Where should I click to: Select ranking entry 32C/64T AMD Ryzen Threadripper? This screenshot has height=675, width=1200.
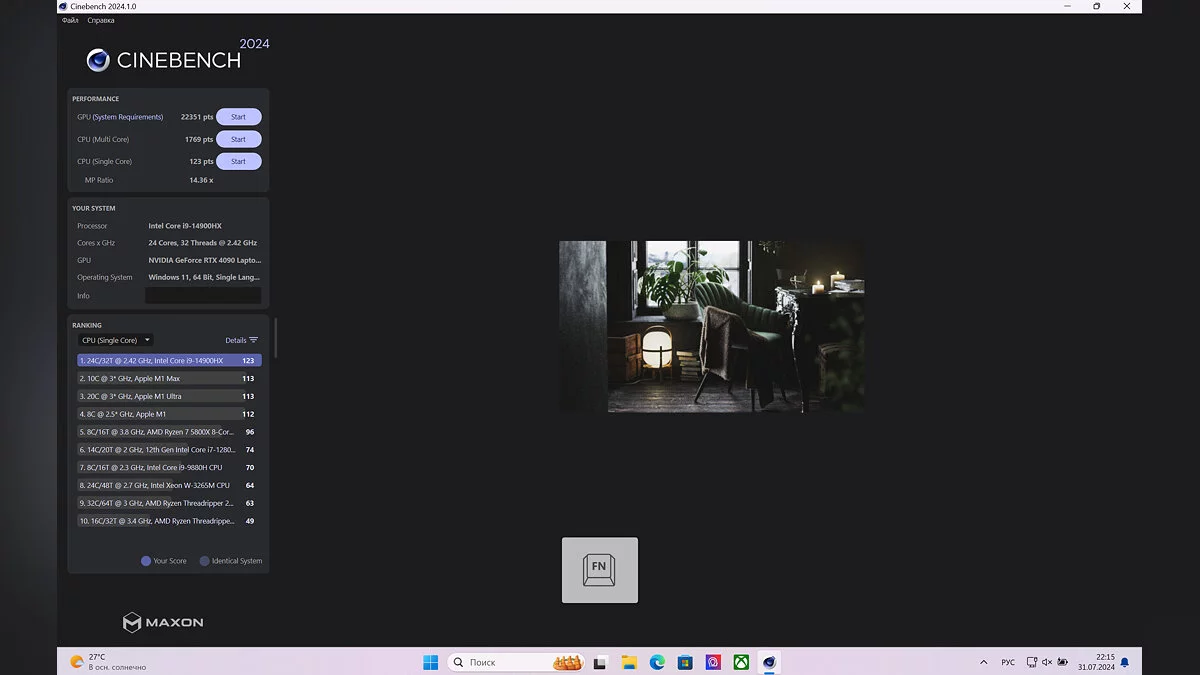[169, 503]
